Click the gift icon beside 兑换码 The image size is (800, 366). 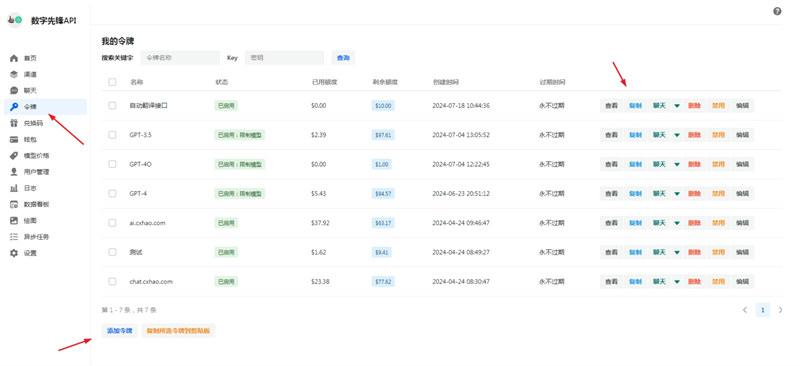14,123
